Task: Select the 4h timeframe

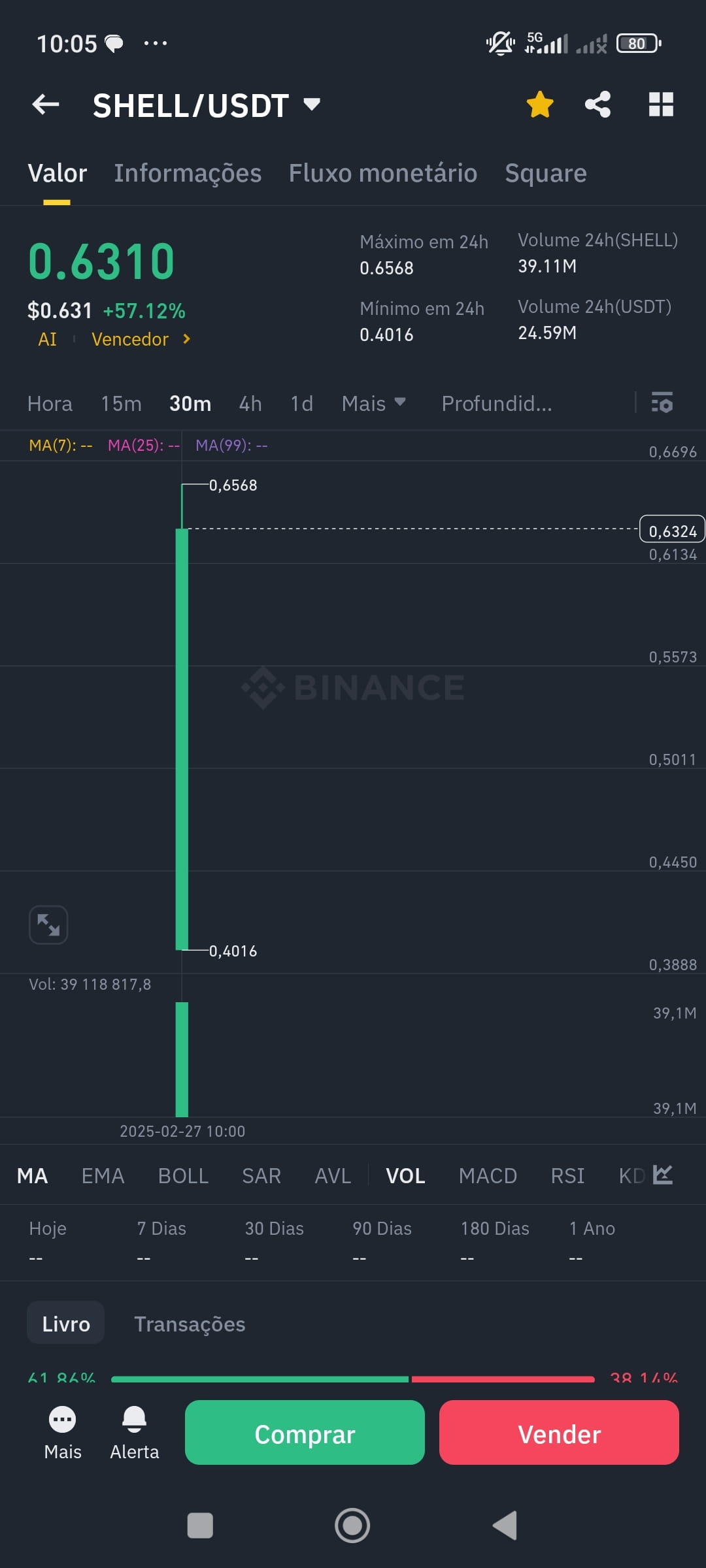Action: (250, 403)
